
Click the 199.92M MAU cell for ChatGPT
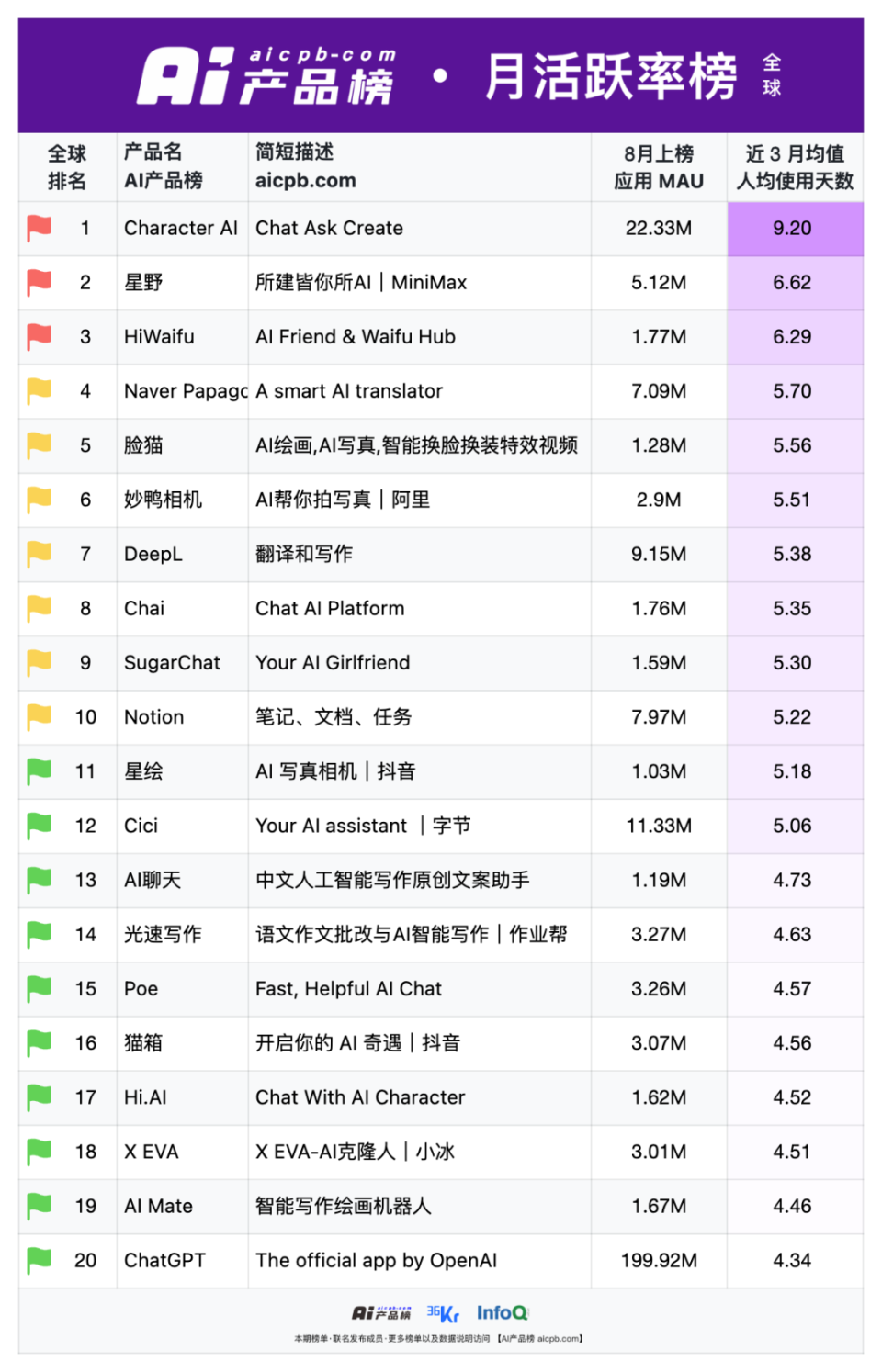click(658, 1260)
